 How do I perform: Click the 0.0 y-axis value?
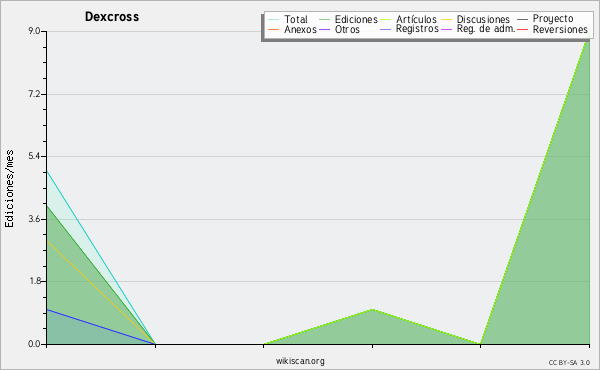(34, 344)
